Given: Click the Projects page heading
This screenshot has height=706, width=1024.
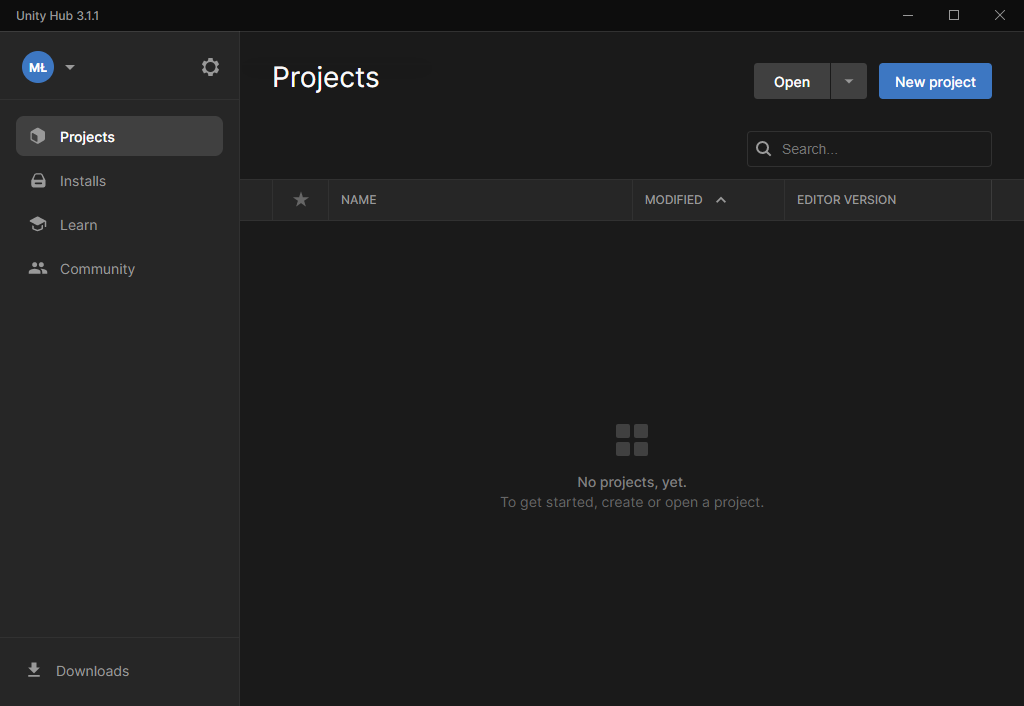Looking at the screenshot, I should [x=325, y=78].
